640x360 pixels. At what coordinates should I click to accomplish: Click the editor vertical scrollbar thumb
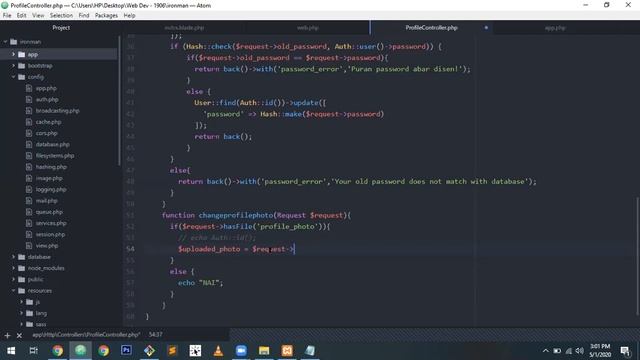(637, 256)
